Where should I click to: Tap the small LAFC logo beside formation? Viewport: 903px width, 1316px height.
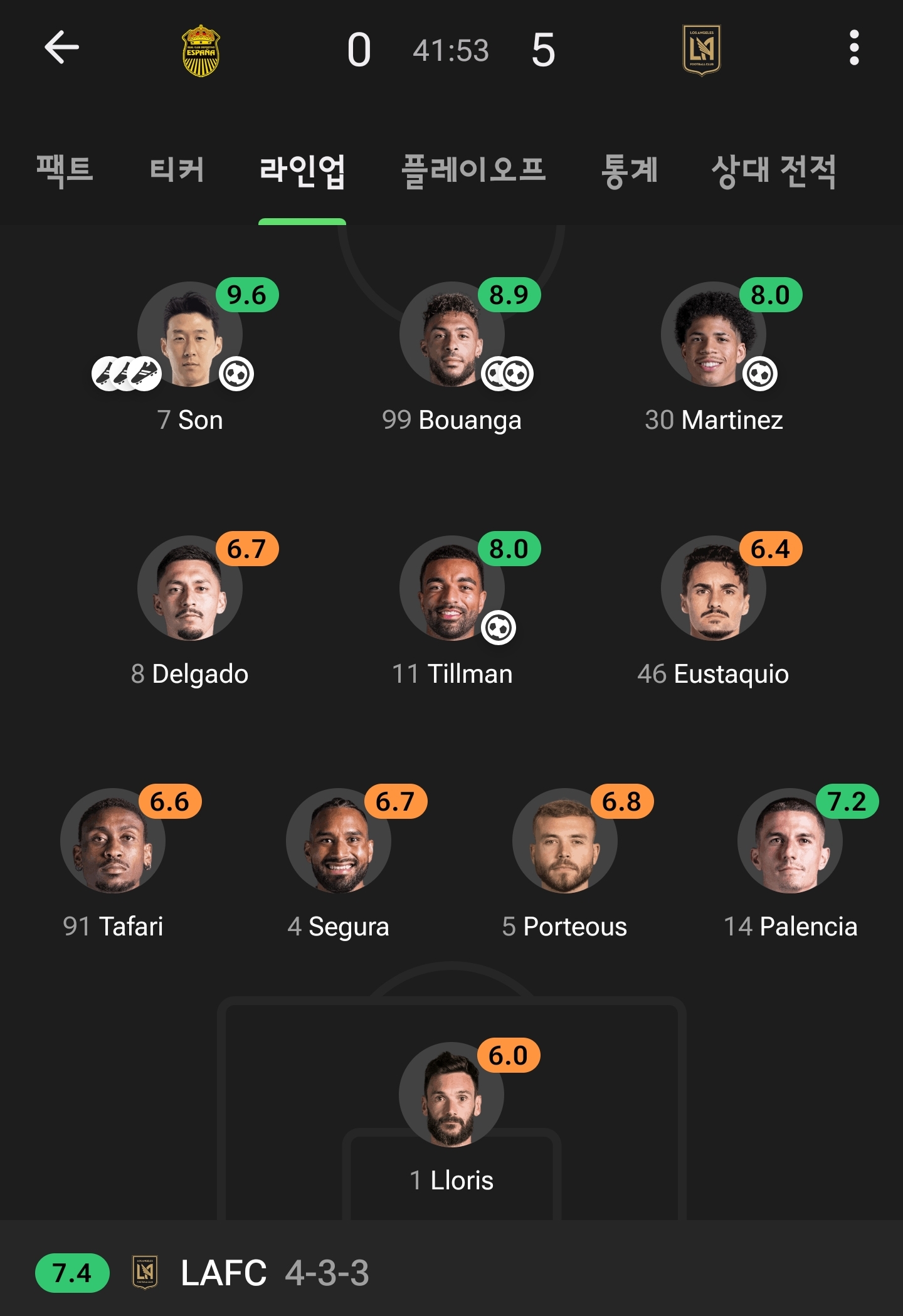[145, 1272]
